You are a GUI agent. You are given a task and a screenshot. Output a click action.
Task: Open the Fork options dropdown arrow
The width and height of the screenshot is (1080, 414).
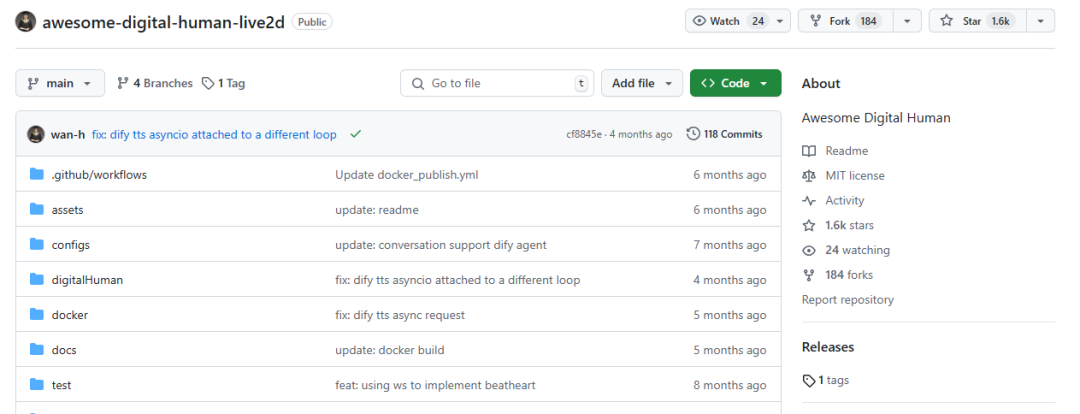point(907,21)
